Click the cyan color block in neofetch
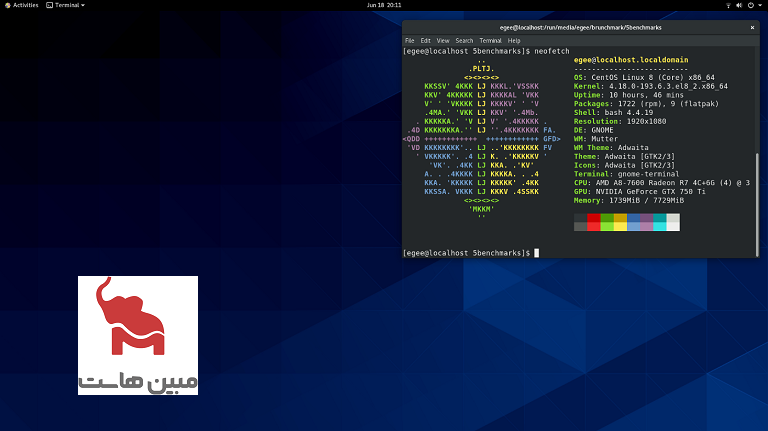Image resolution: width=768 pixels, height=431 pixels. (660, 222)
